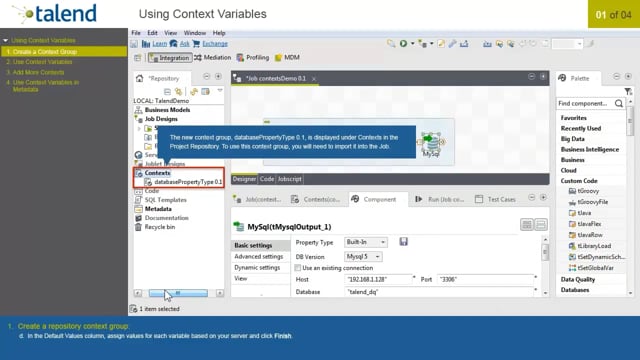The image size is (640, 360).
Task: Click the Host input field
Action: pyautogui.click(x=378, y=279)
